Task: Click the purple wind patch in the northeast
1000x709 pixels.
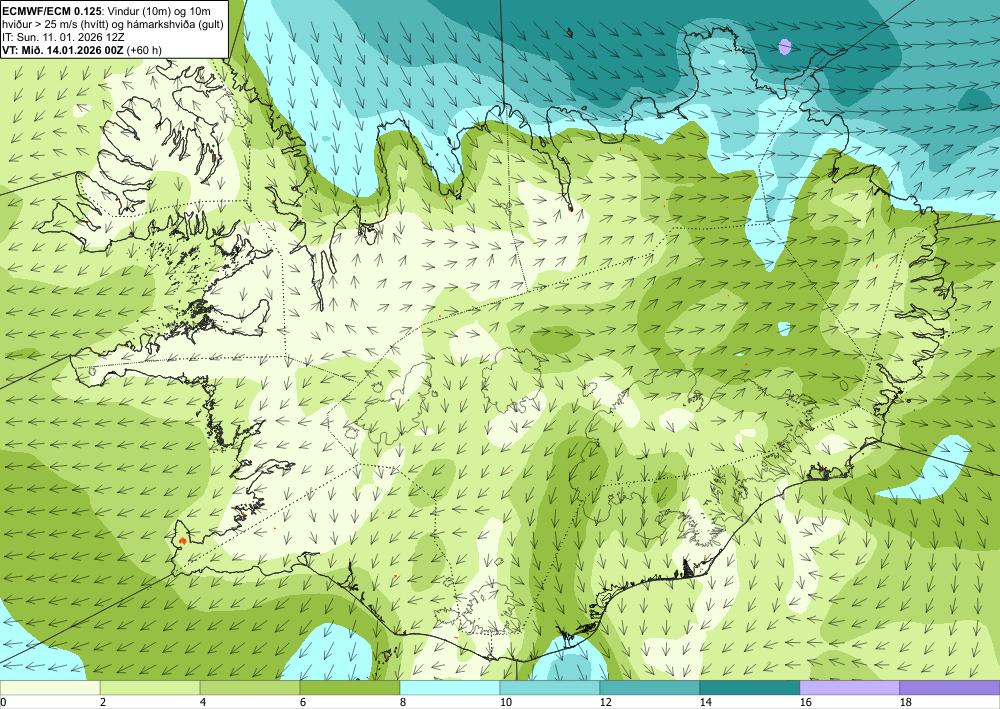Action: coord(785,46)
